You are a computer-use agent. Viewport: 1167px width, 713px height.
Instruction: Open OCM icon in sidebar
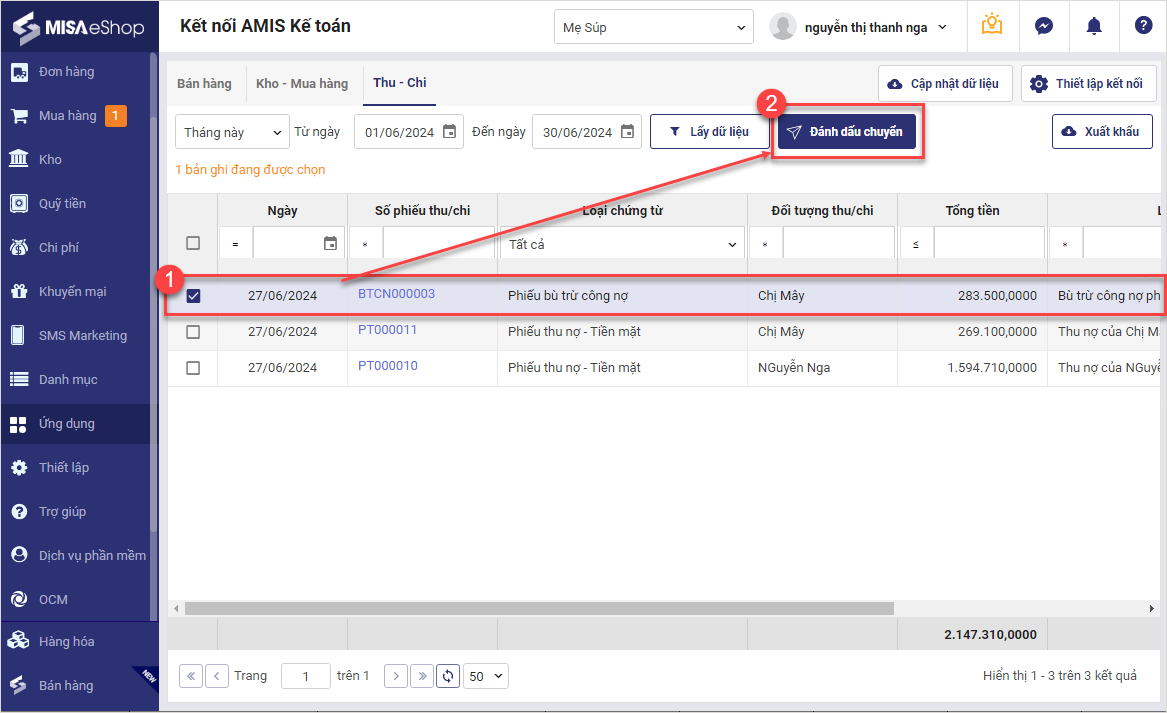tap(19, 599)
